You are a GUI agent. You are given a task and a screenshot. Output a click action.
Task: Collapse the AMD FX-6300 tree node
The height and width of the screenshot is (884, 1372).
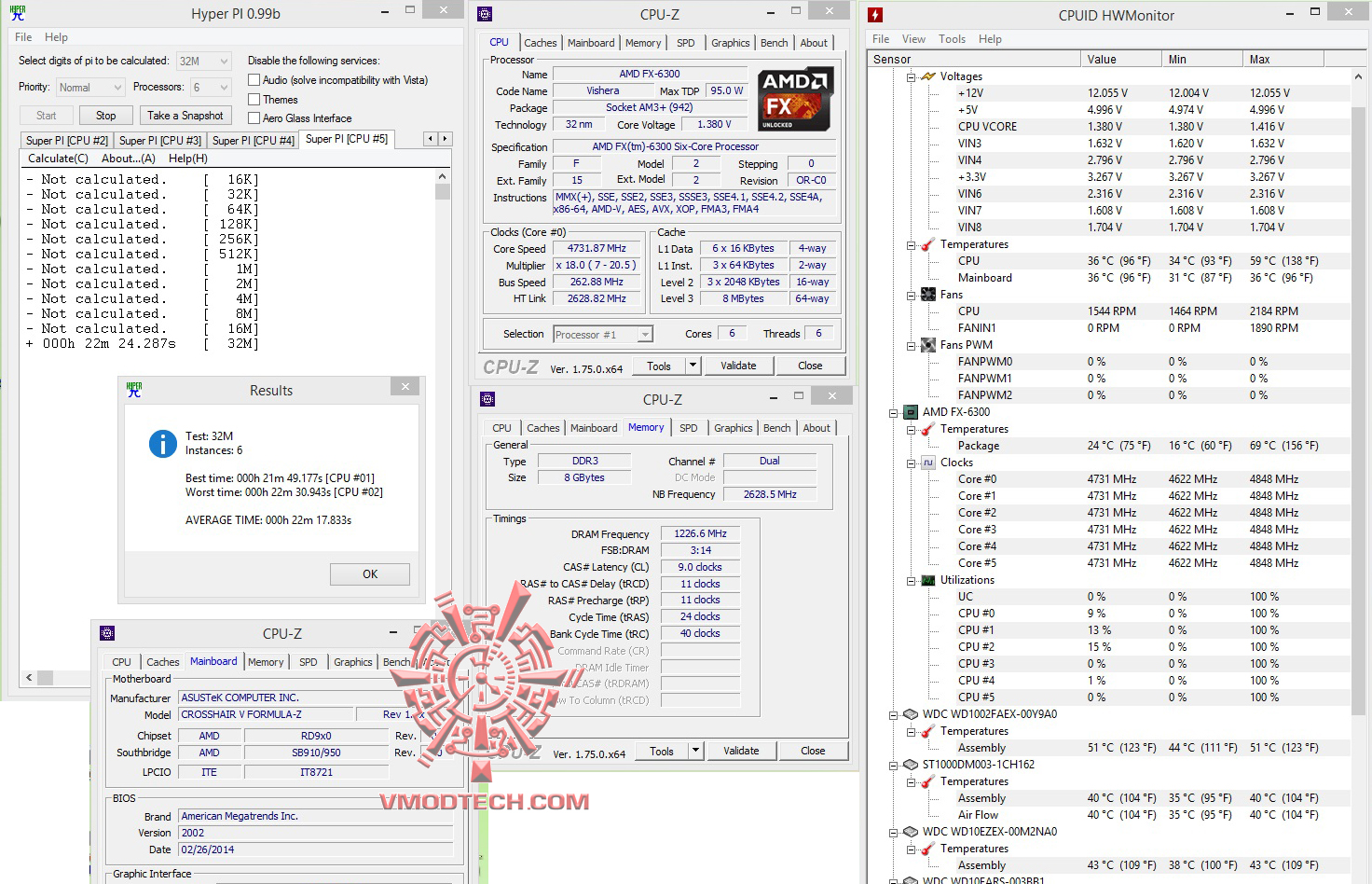(894, 412)
